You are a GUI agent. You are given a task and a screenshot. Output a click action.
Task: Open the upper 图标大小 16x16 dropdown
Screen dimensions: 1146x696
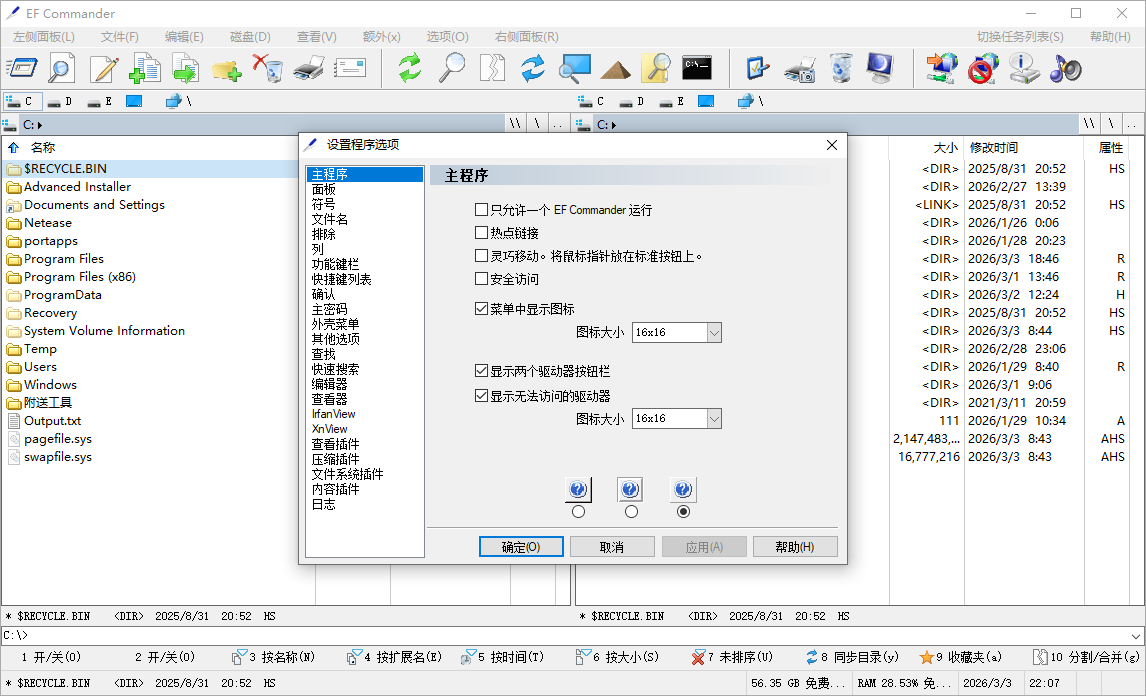pyautogui.click(x=715, y=332)
